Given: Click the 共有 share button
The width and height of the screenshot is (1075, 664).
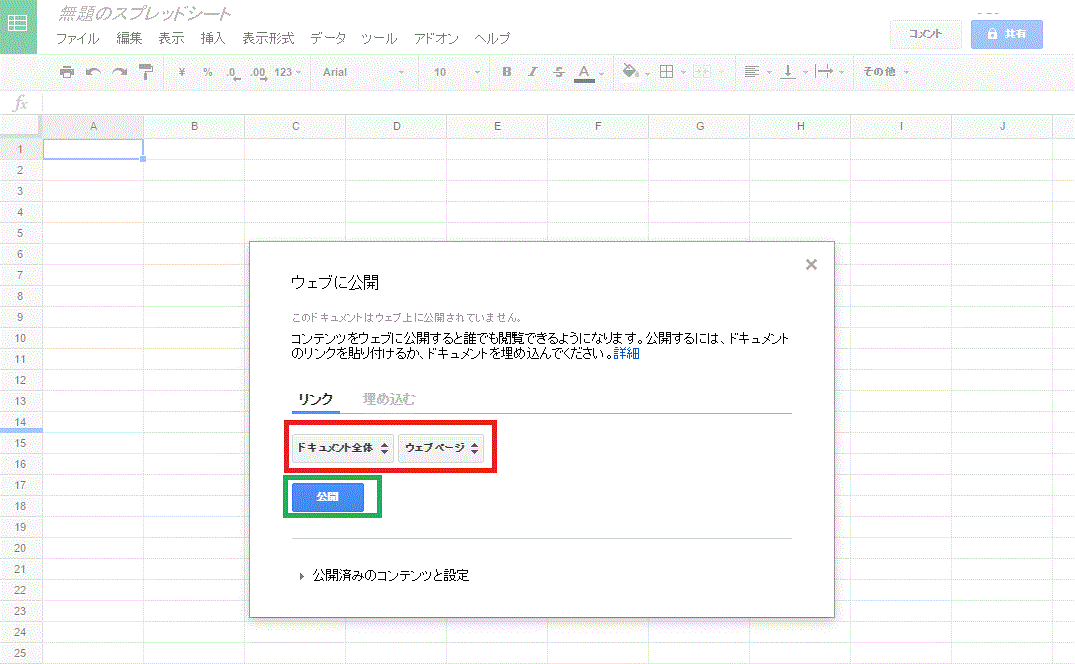Looking at the screenshot, I should coord(1006,34).
